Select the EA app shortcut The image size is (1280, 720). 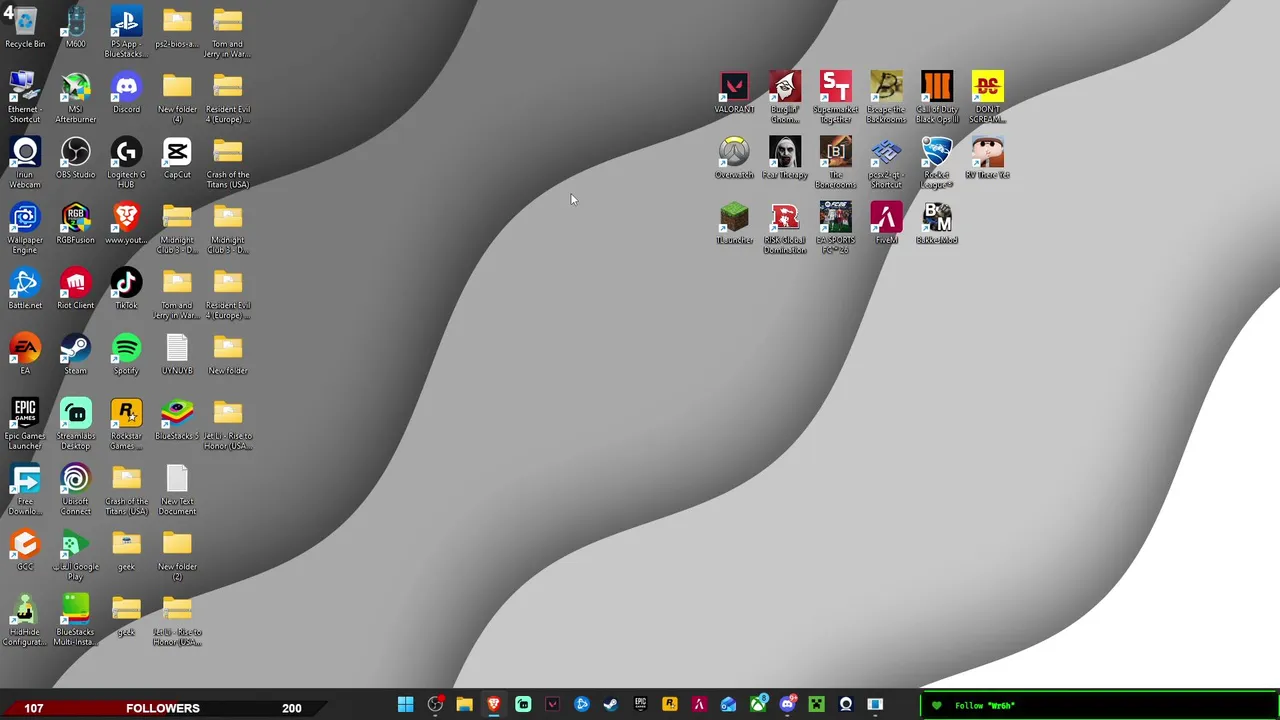click(x=25, y=354)
